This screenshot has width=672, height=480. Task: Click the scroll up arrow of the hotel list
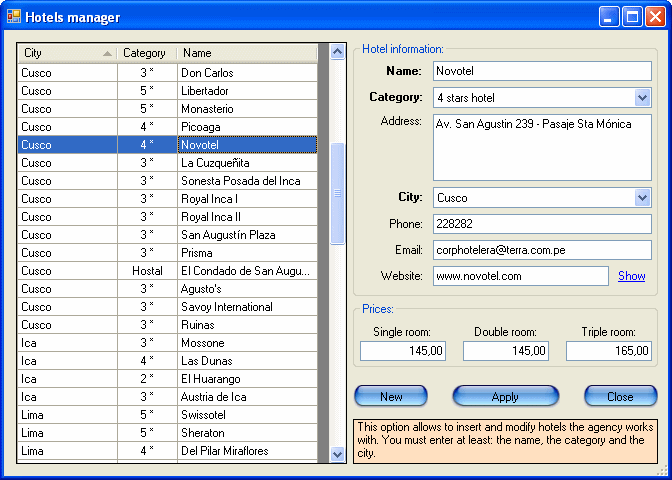coord(338,52)
